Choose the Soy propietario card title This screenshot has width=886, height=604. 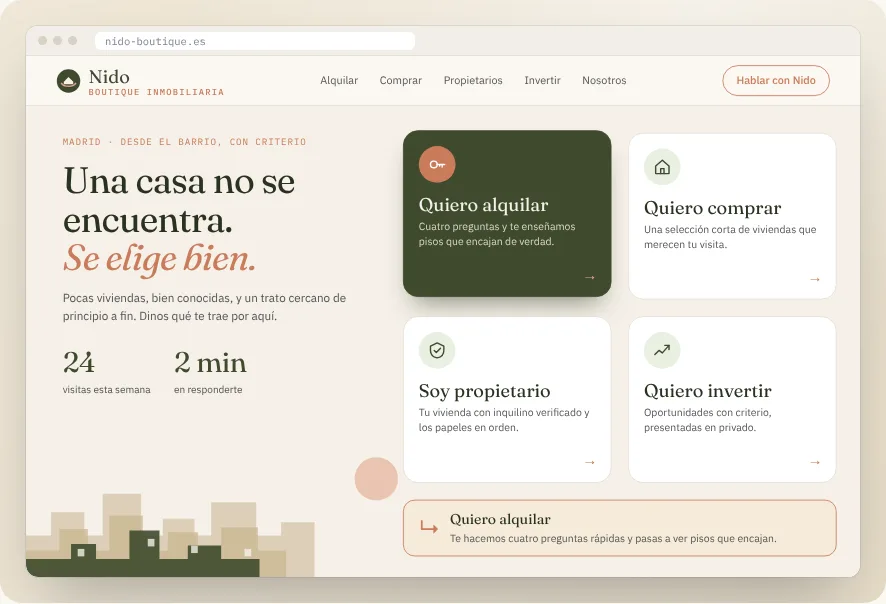[x=484, y=391]
